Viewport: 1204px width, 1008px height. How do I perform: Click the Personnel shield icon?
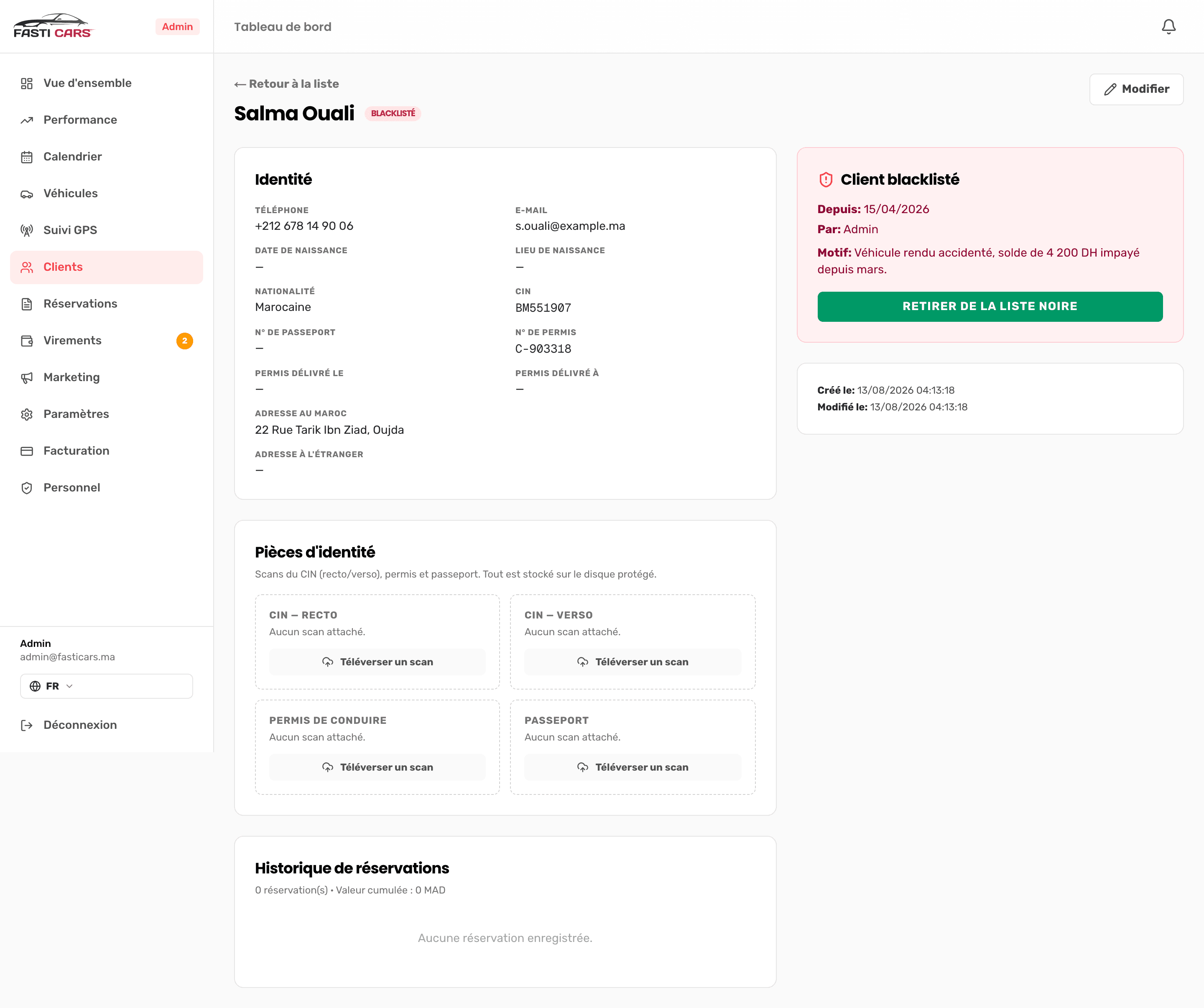27,488
